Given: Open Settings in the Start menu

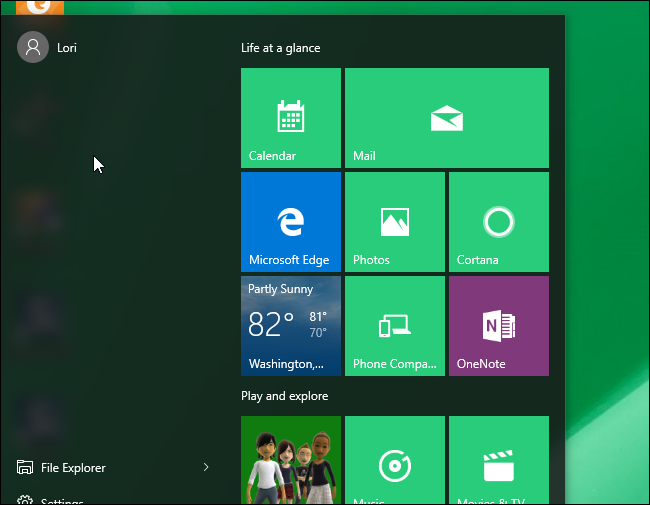Looking at the screenshot, I should 50,500.
